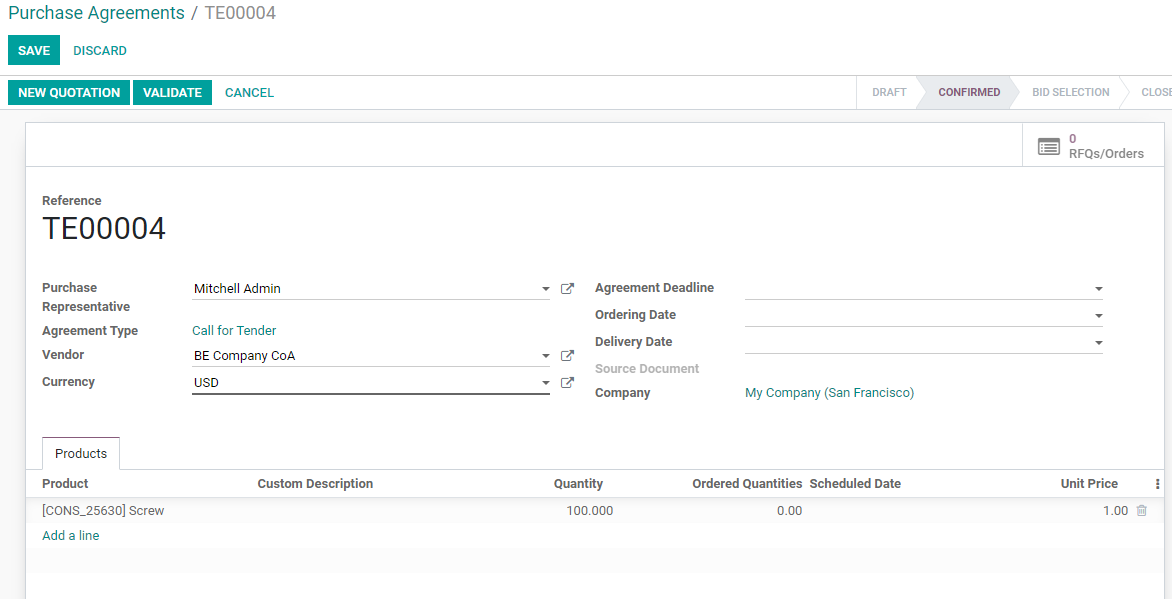This screenshot has width=1172, height=599.
Task: Open Agreement Deadline date picker
Action: click(1098, 289)
